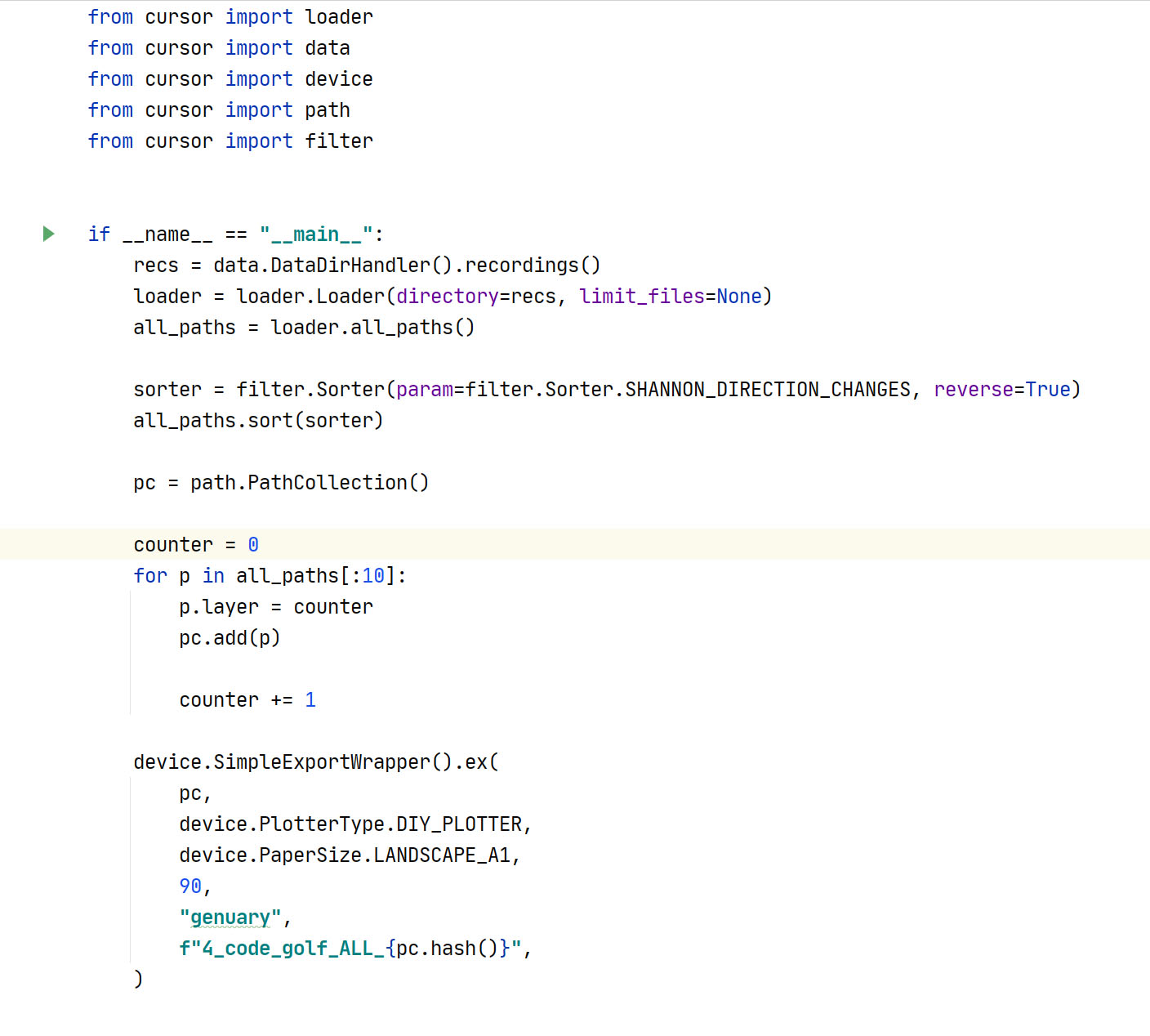Place cursor on PathCollection call
The image size is (1150, 1036).
(327, 483)
